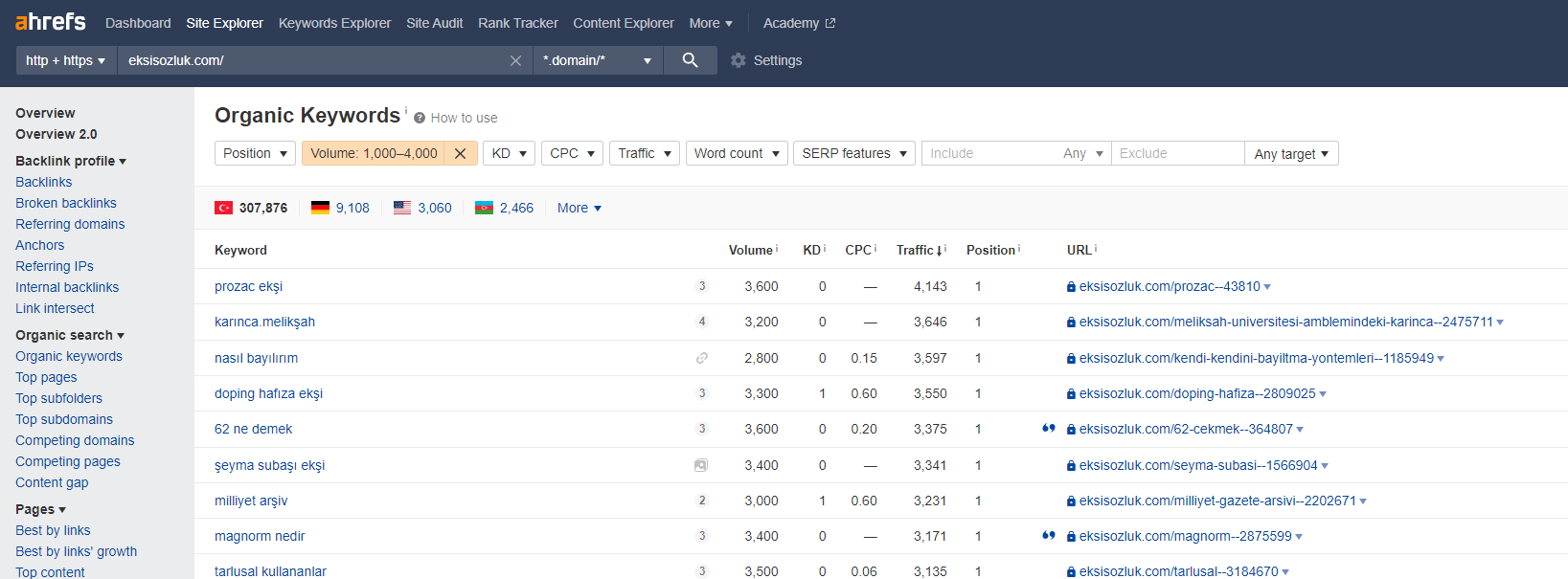The width and height of the screenshot is (1568, 579).
Task: Open keyword prozac ekşi
Action: (248, 286)
